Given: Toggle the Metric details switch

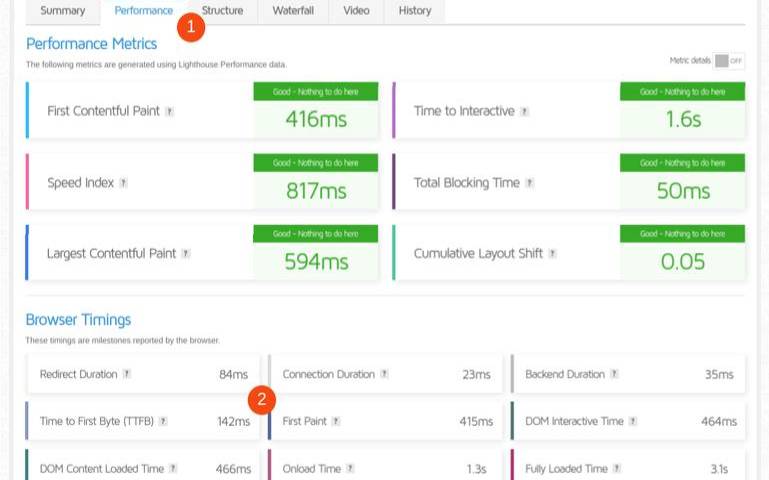Looking at the screenshot, I should [x=728, y=61].
